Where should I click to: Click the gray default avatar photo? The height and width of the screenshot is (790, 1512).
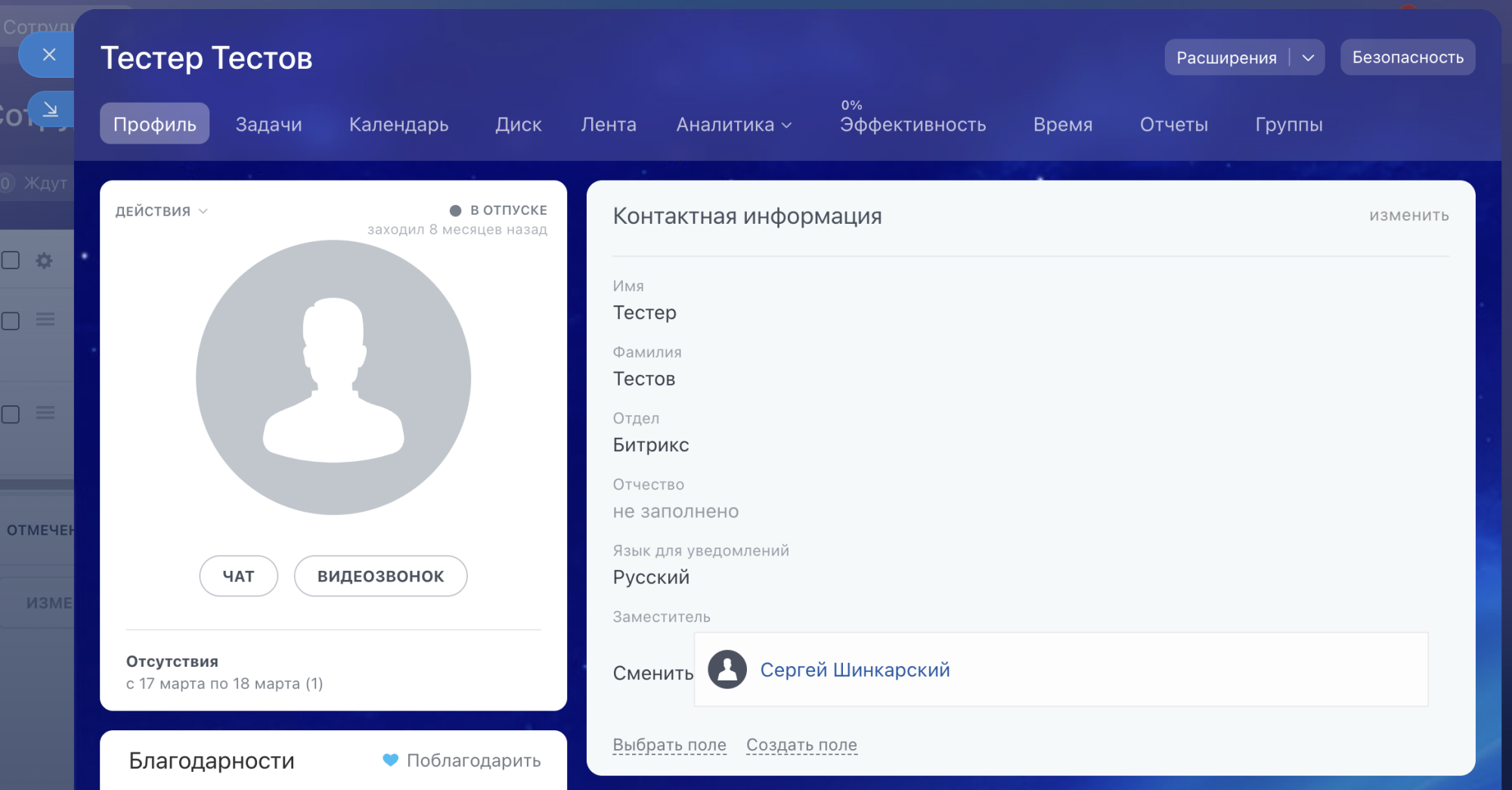333,377
